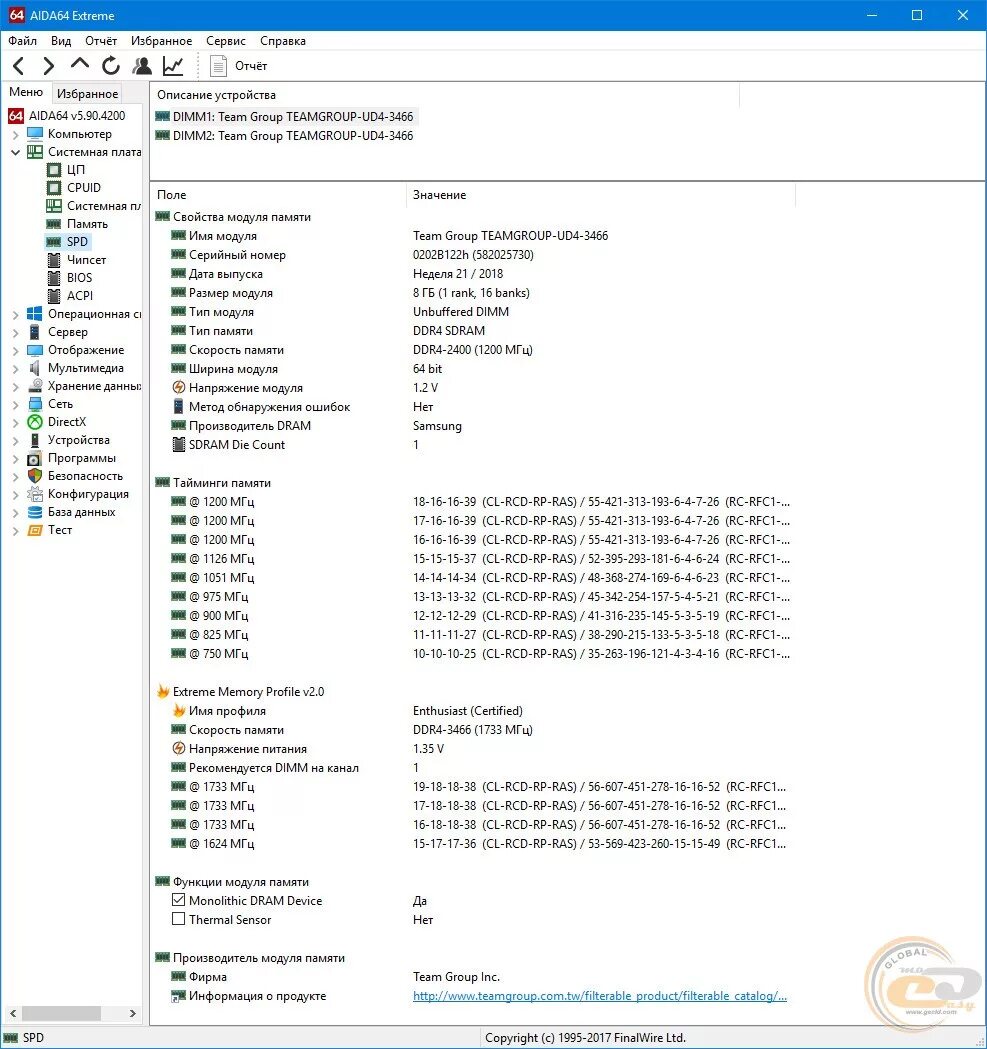Click the Операционная система Windows icon

(35, 314)
